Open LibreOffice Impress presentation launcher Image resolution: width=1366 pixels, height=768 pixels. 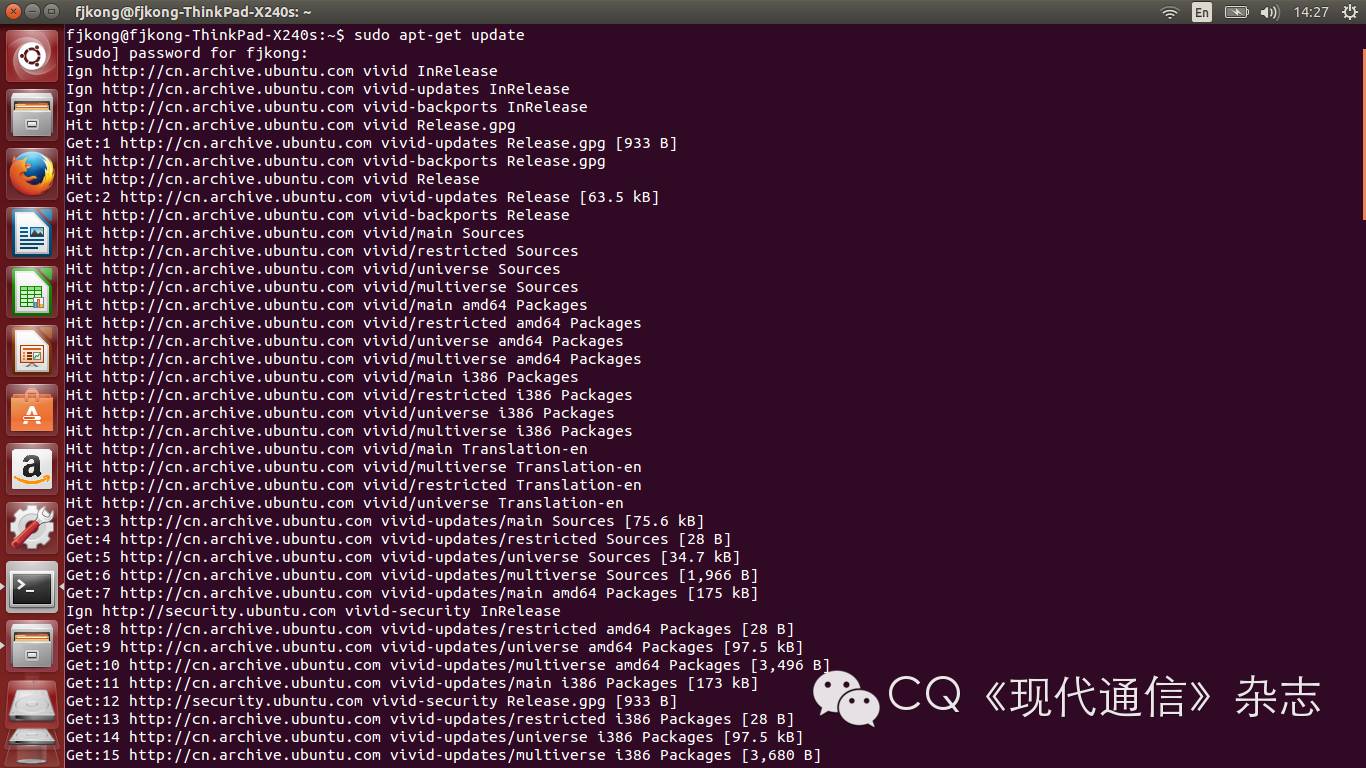click(x=32, y=351)
